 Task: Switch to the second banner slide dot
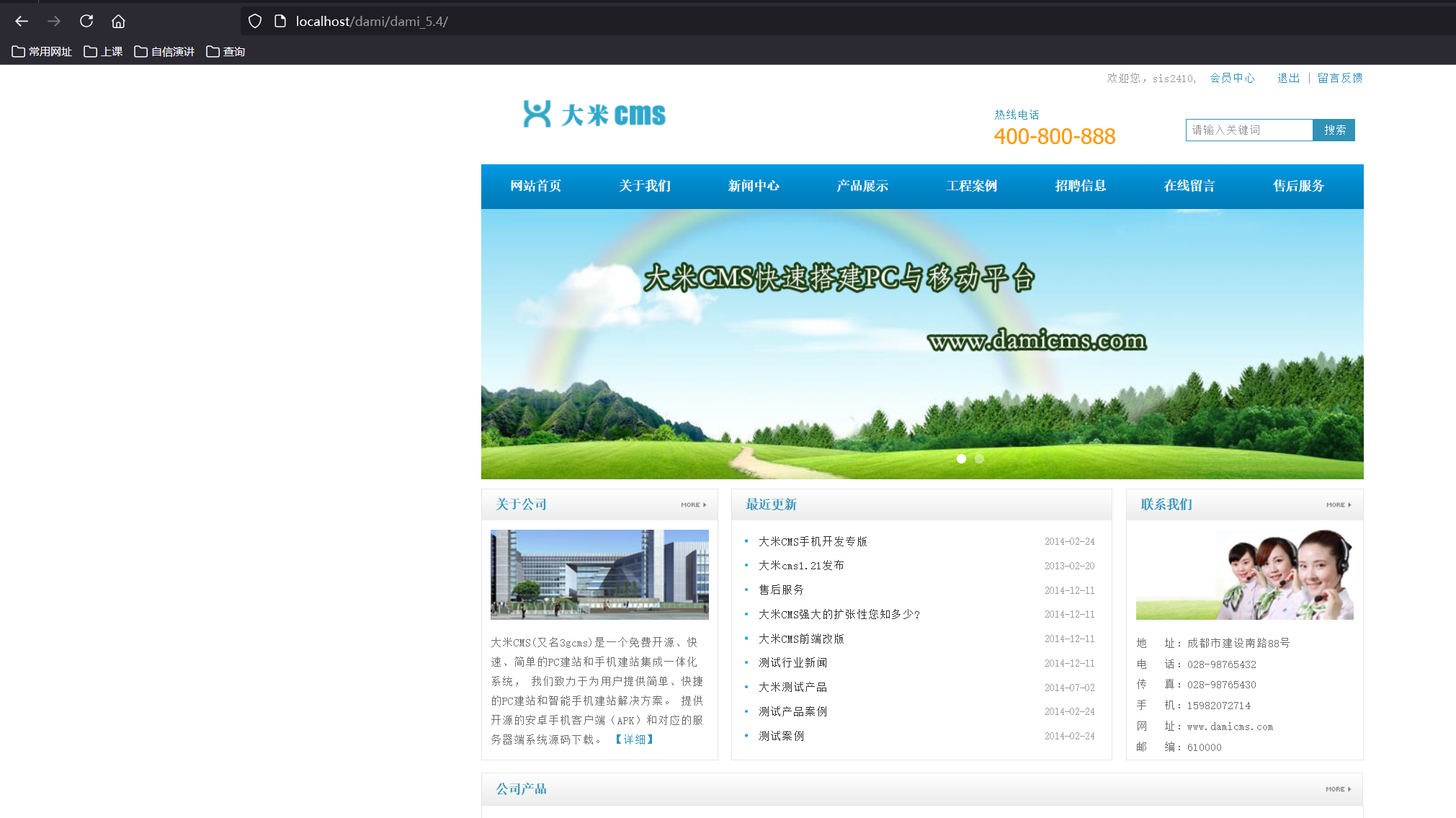click(x=979, y=458)
